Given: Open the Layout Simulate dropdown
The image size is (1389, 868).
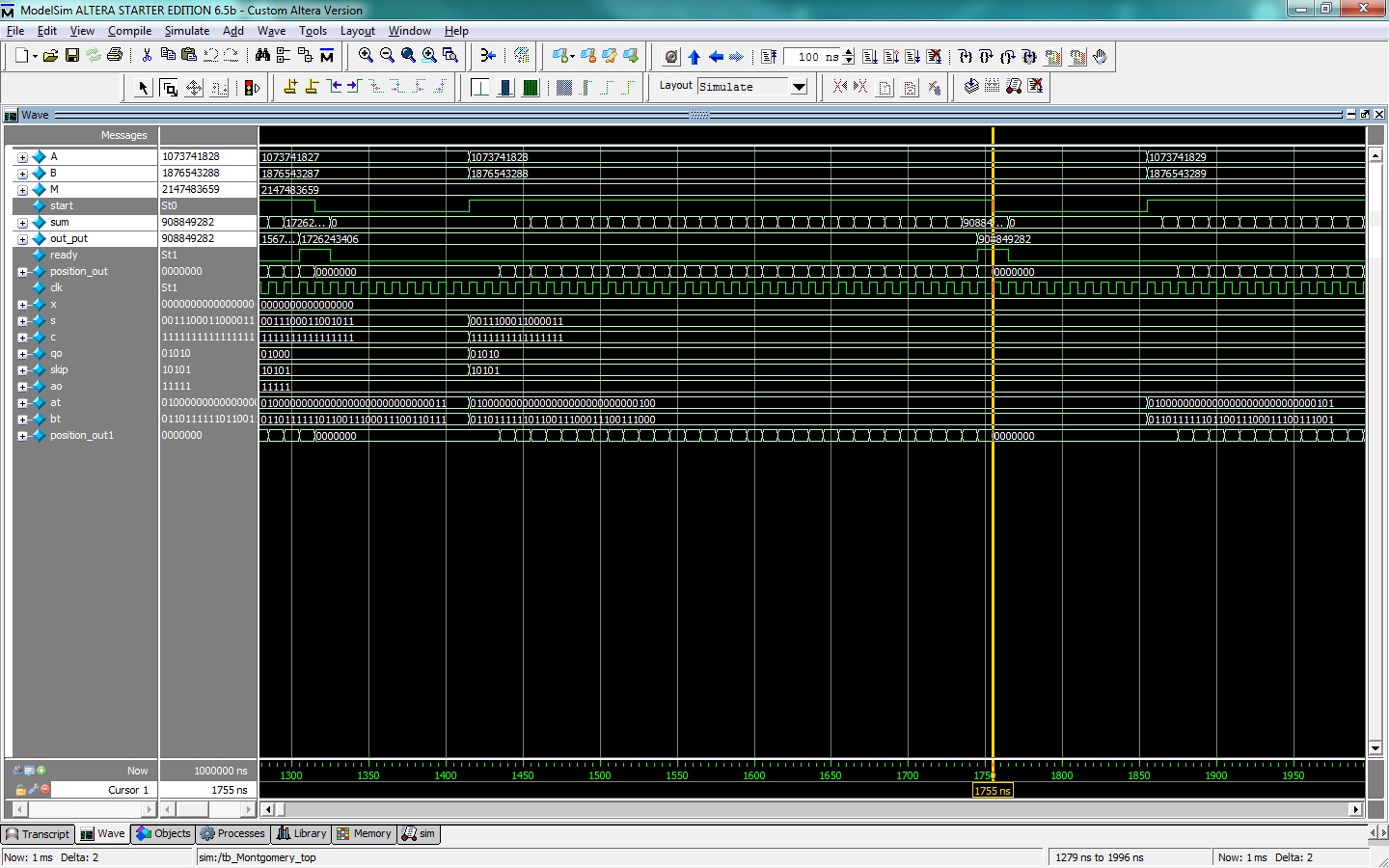Looking at the screenshot, I should coord(799,87).
